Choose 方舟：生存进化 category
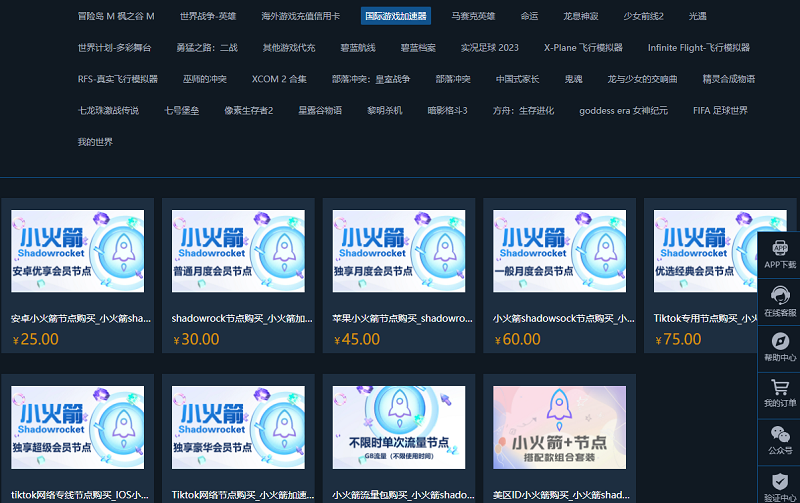800x503 pixels. pos(523,110)
